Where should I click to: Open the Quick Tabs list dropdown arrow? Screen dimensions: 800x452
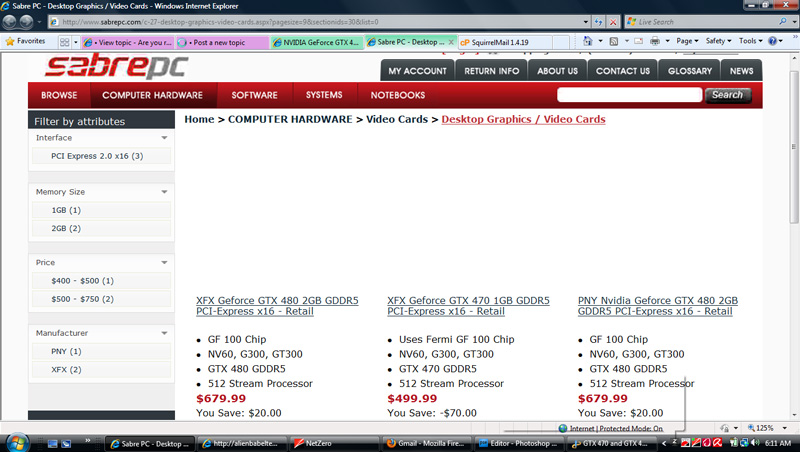click(x=76, y=42)
